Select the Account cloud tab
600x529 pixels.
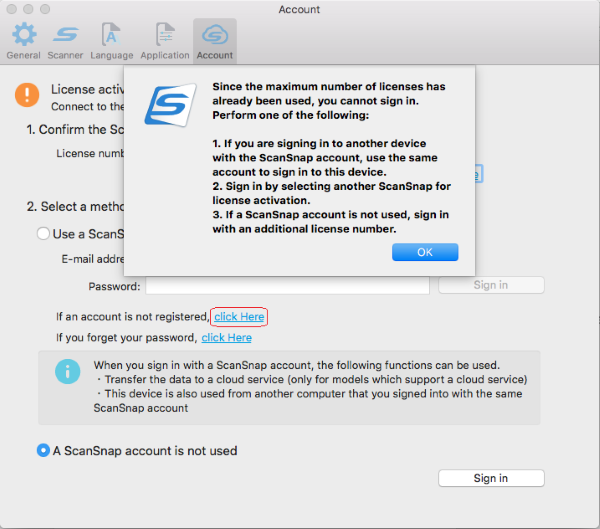[x=215, y=41]
